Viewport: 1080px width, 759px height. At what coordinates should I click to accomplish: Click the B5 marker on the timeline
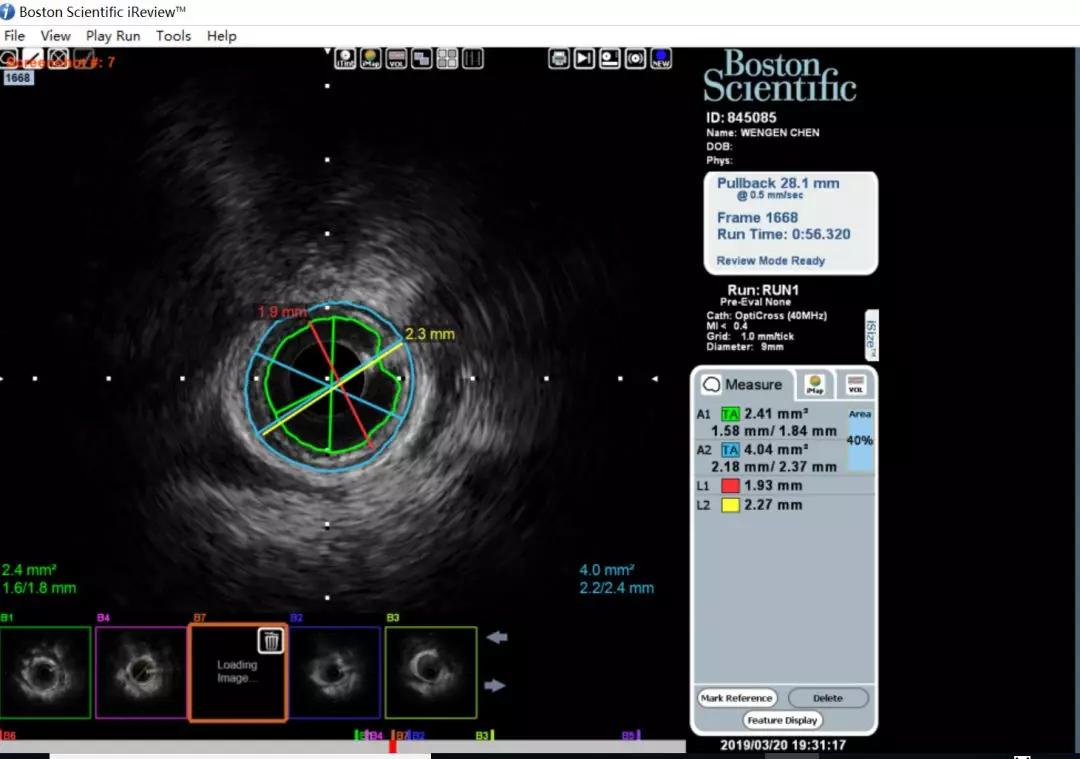tap(631, 736)
